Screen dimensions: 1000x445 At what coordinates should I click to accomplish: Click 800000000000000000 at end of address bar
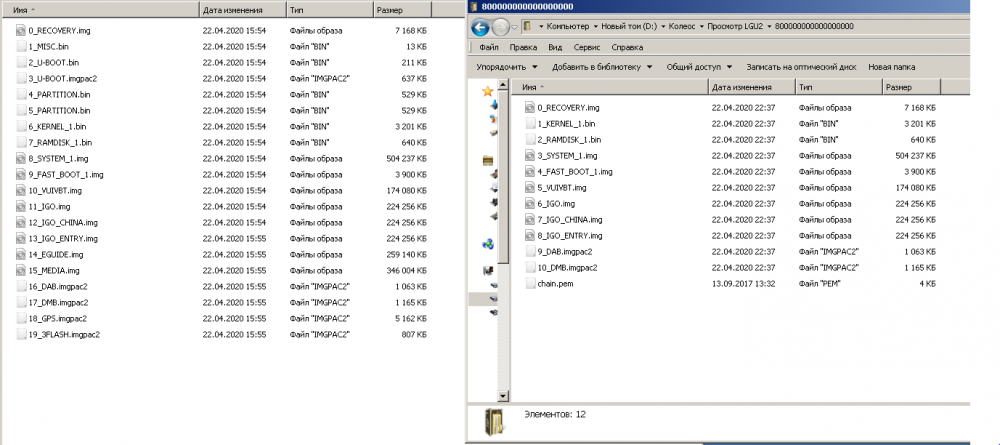tap(813, 27)
